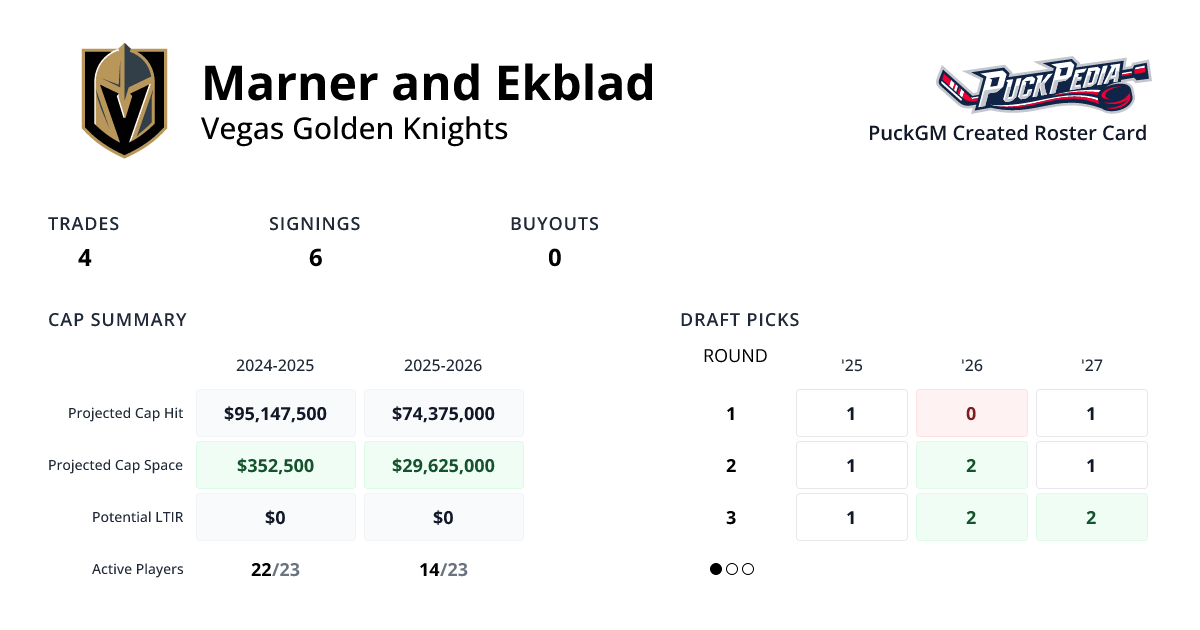This screenshot has width=1200, height=630.
Task: Select the round 2 '27 pick cell
Action: (x=1091, y=465)
